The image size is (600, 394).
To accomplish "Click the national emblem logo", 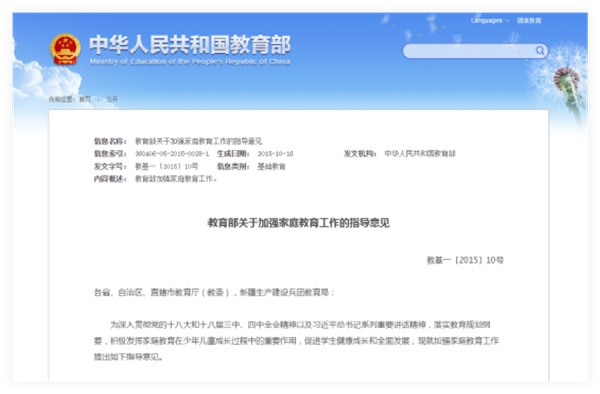I will [x=65, y=49].
